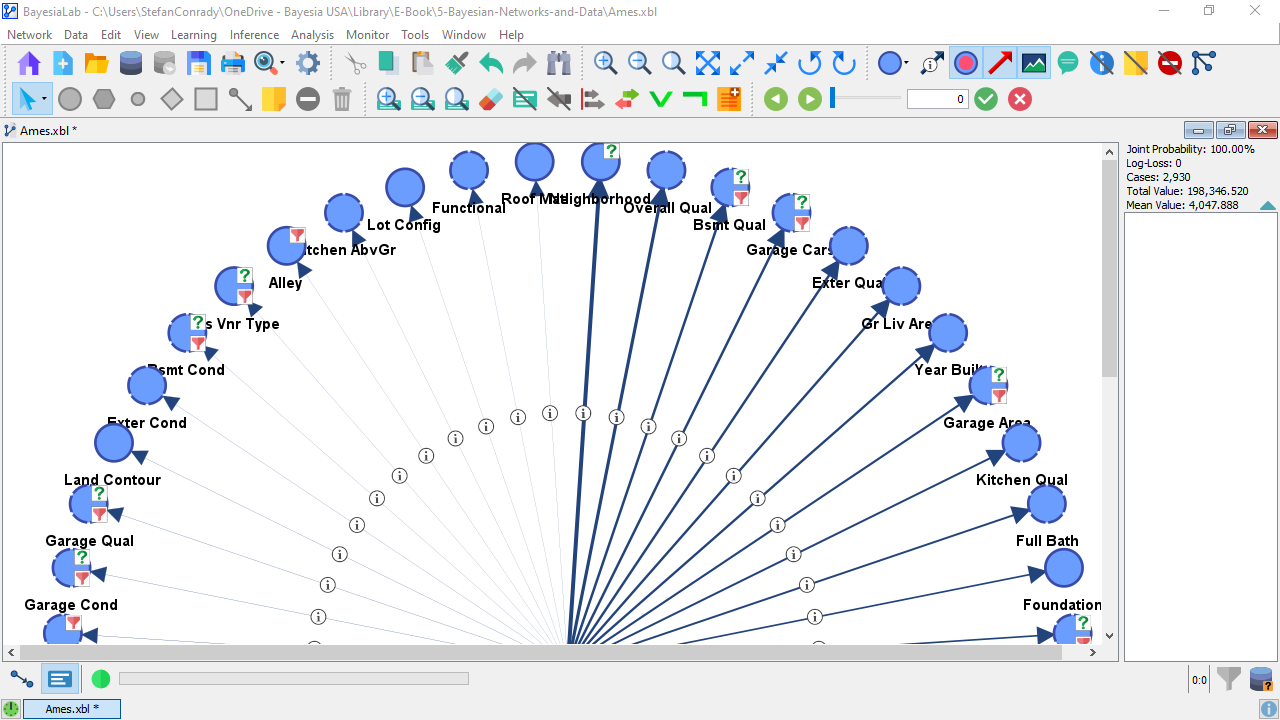1280x720 pixels.
Task: Click the Home icon in the toolbar
Action: pos(29,64)
